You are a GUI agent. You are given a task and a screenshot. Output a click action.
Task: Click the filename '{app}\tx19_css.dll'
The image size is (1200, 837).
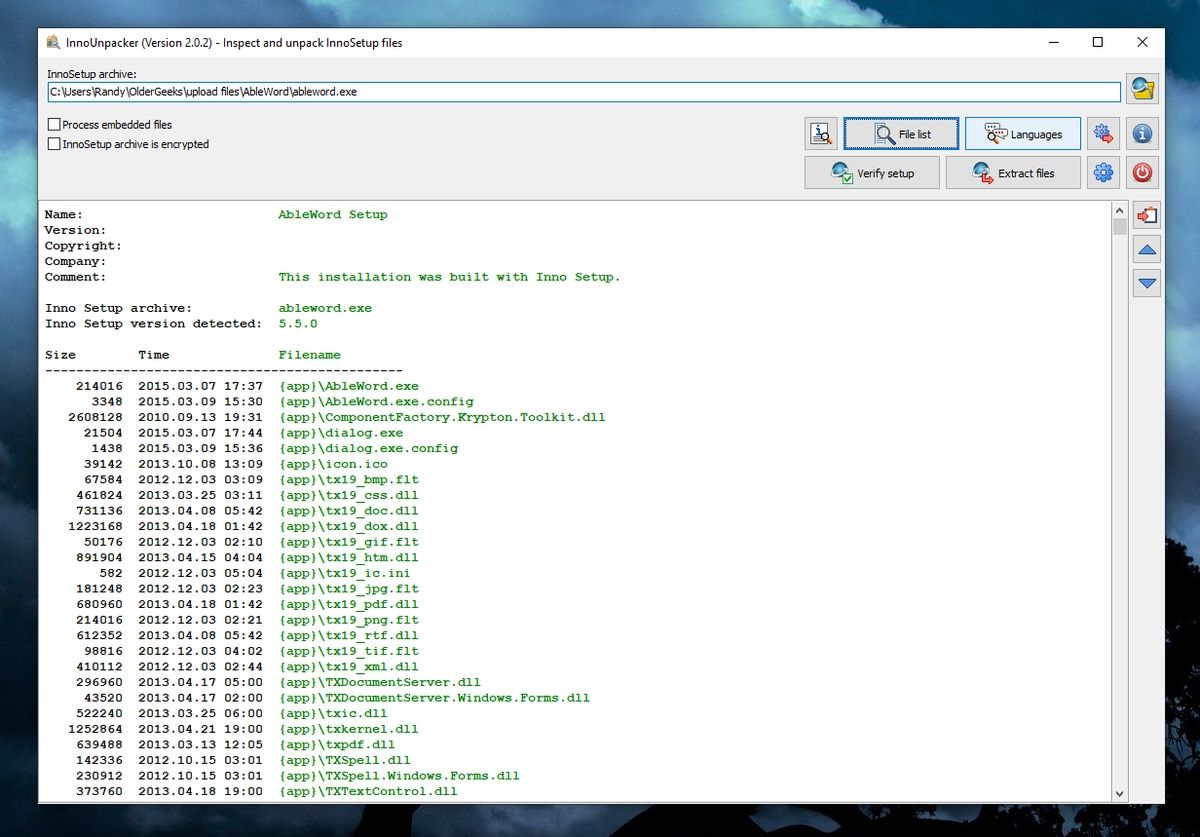[349, 495]
